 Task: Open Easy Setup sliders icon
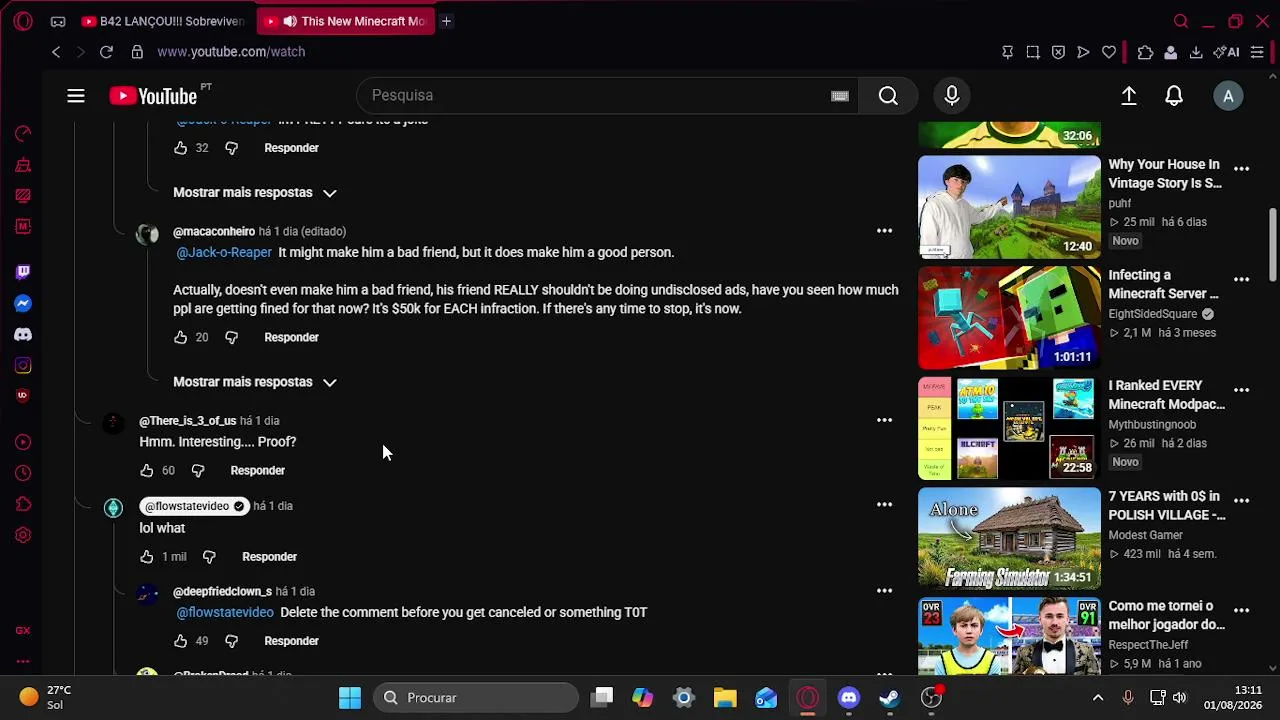pyautogui.click(x=1257, y=52)
